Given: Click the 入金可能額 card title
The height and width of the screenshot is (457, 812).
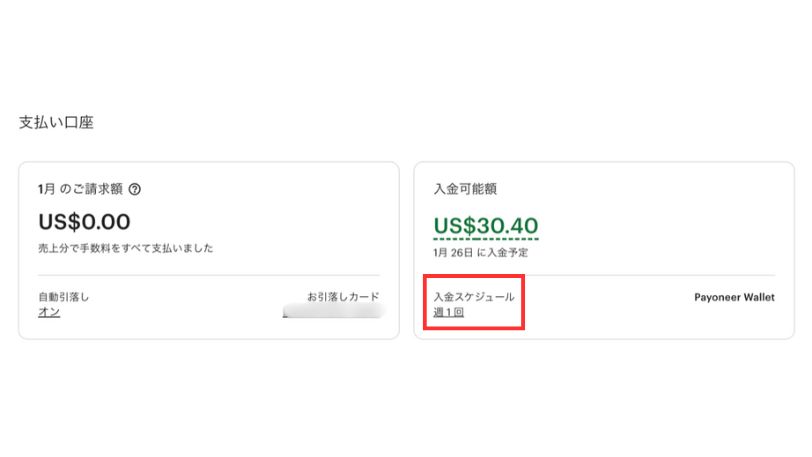Looking at the screenshot, I should coord(465,188).
